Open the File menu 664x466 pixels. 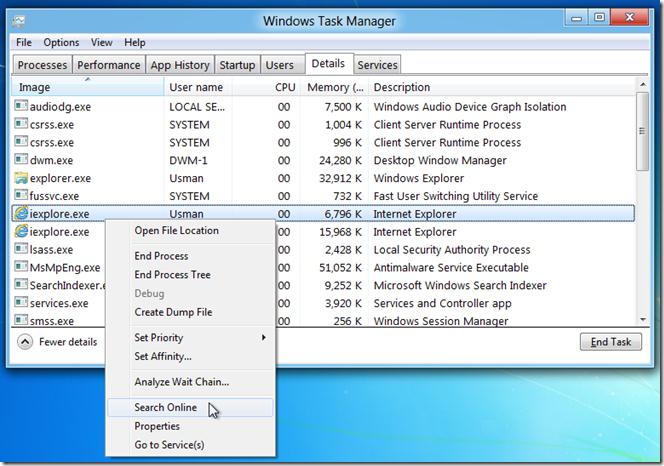[x=24, y=42]
